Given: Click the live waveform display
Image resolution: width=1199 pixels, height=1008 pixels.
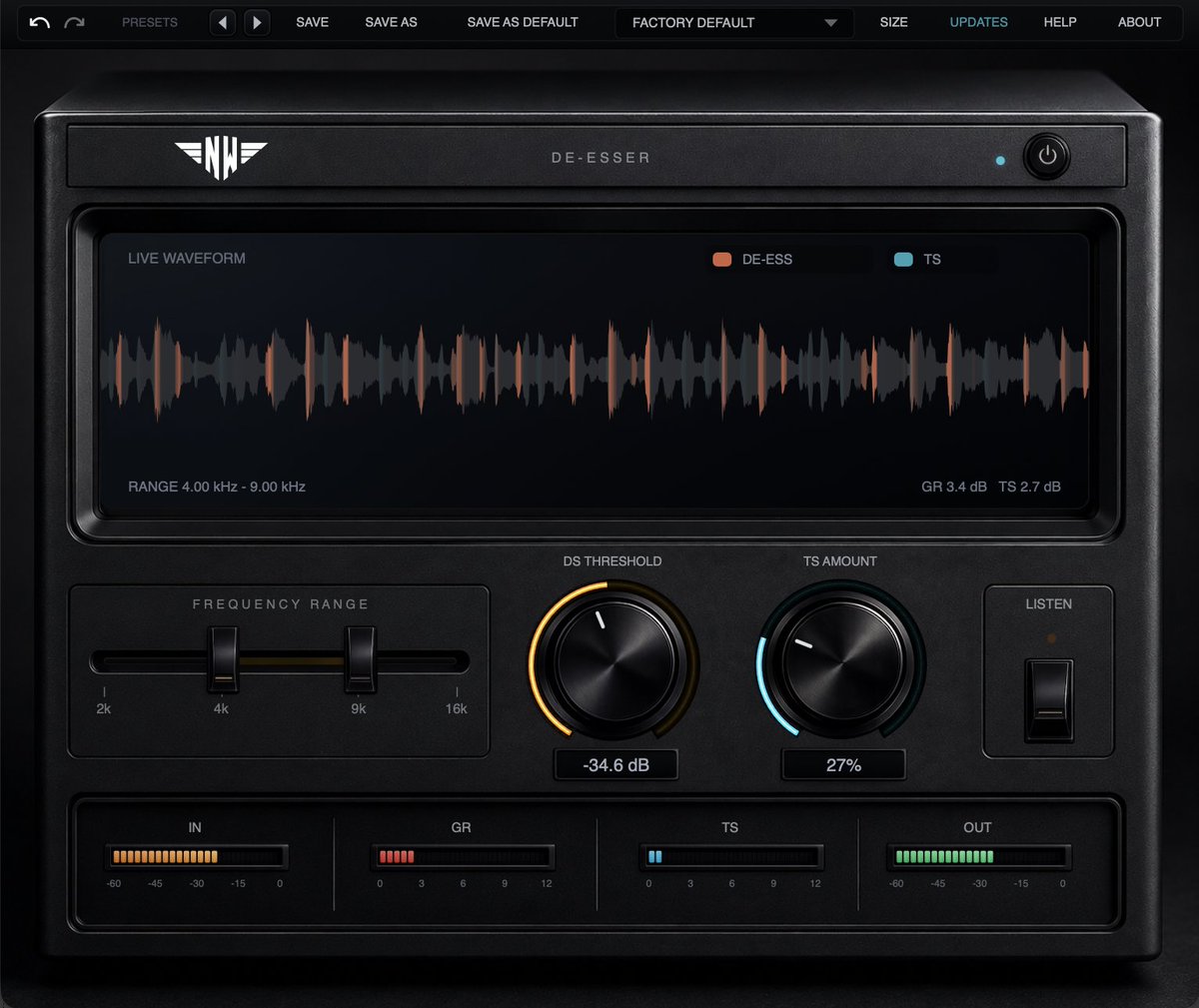Looking at the screenshot, I should (x=595, y=371).
